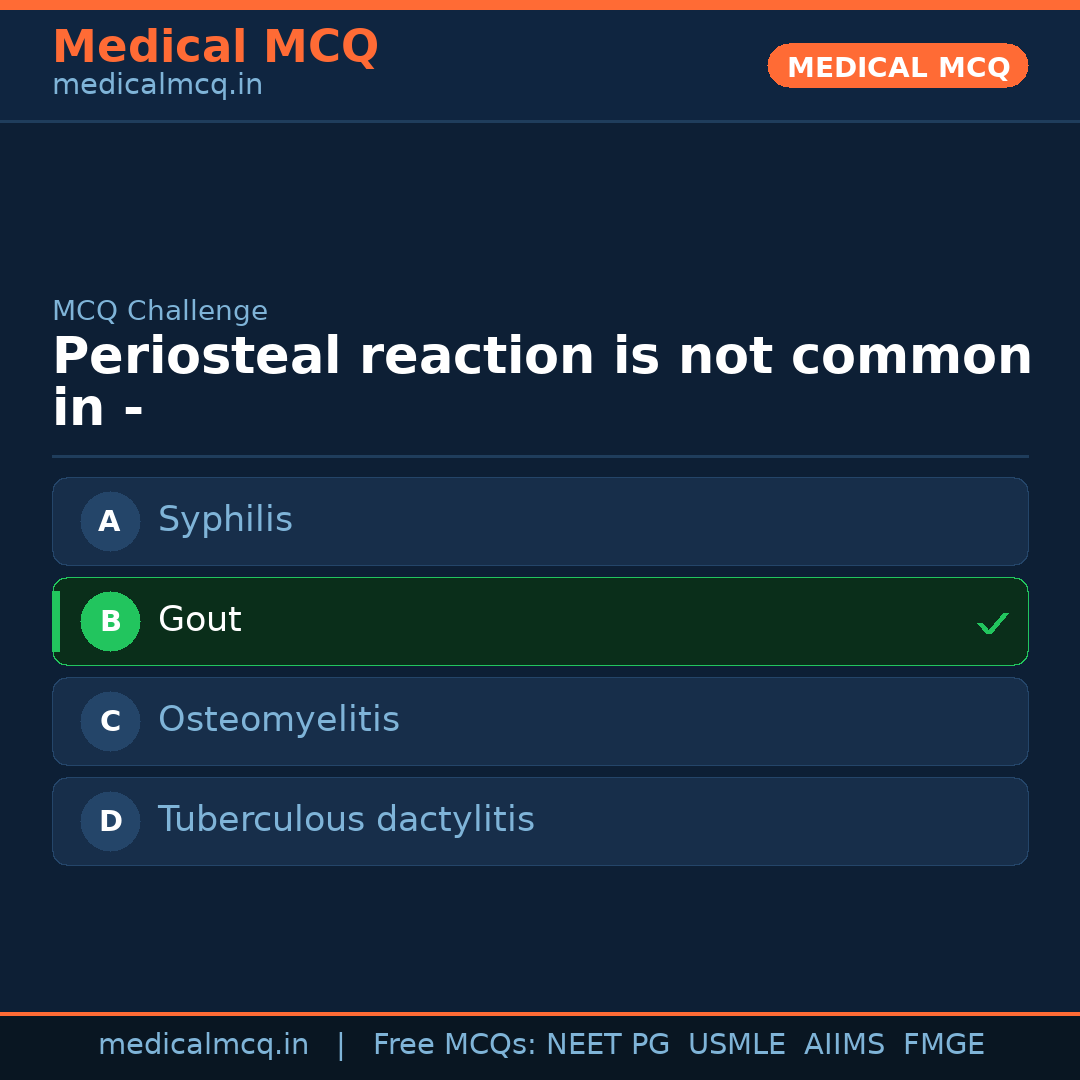Open the medicalmcq.in link in footer
Image resolution: width=1080 pixels, height=1080 pixels.
203,1045
